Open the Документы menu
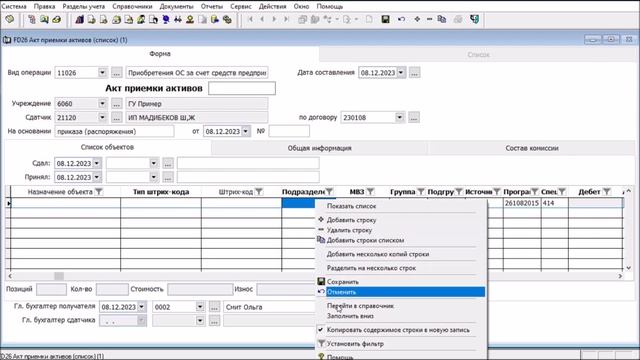Viewport: 640px width, 360px height. click(176, 7)
